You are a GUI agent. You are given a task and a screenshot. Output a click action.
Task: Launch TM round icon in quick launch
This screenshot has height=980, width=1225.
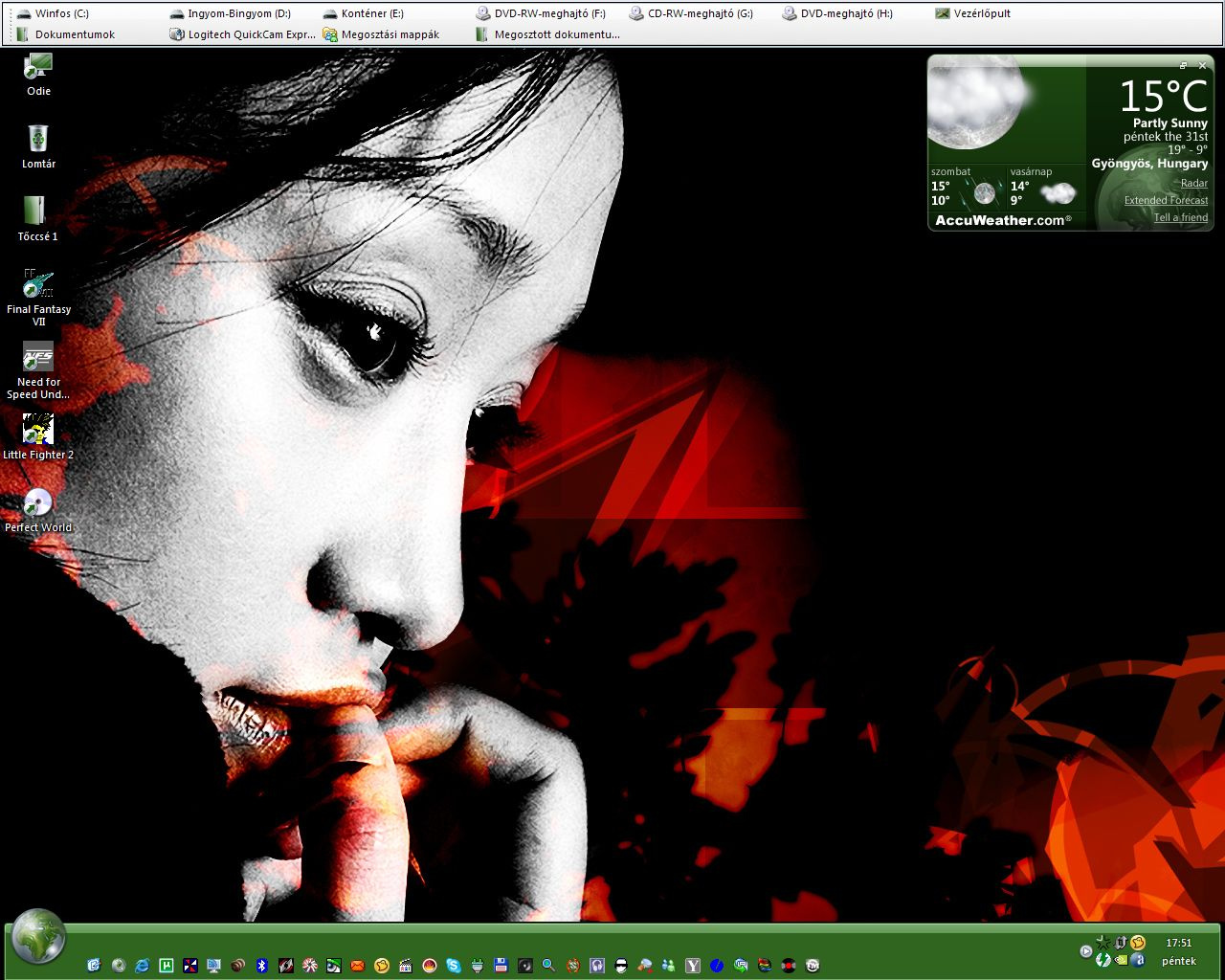point(813,966)
